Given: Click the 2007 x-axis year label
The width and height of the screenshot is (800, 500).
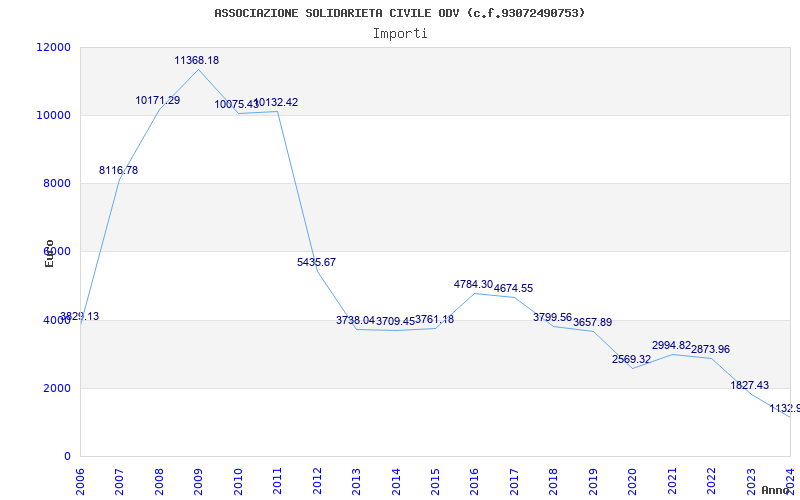Looking at the screenshot, I should 119,480.
